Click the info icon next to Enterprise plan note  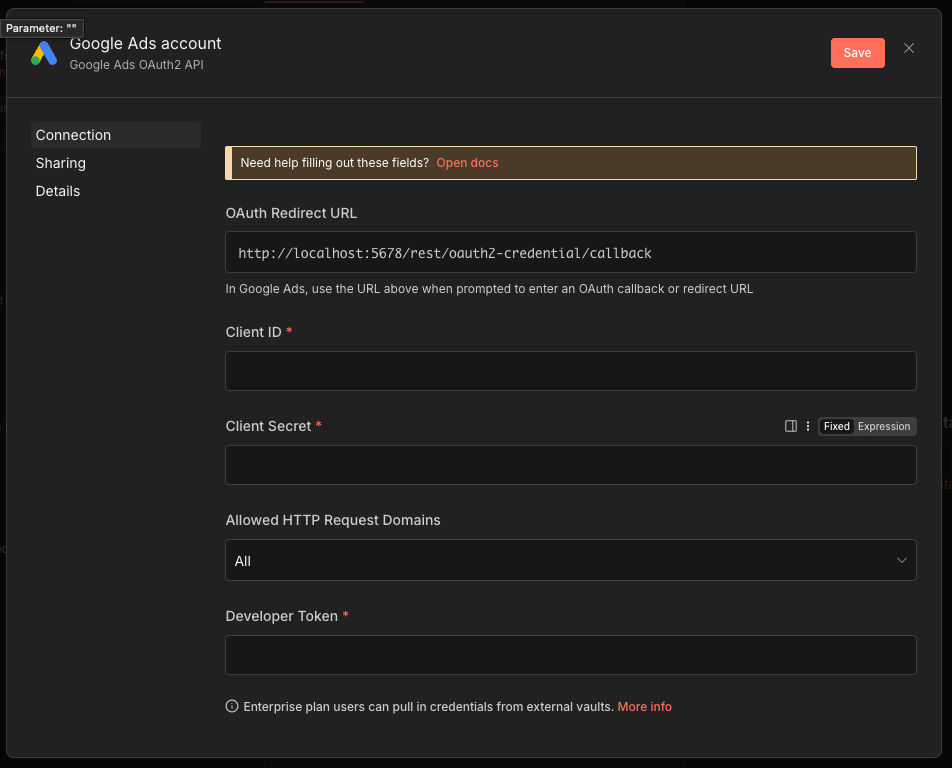point(232,706)
